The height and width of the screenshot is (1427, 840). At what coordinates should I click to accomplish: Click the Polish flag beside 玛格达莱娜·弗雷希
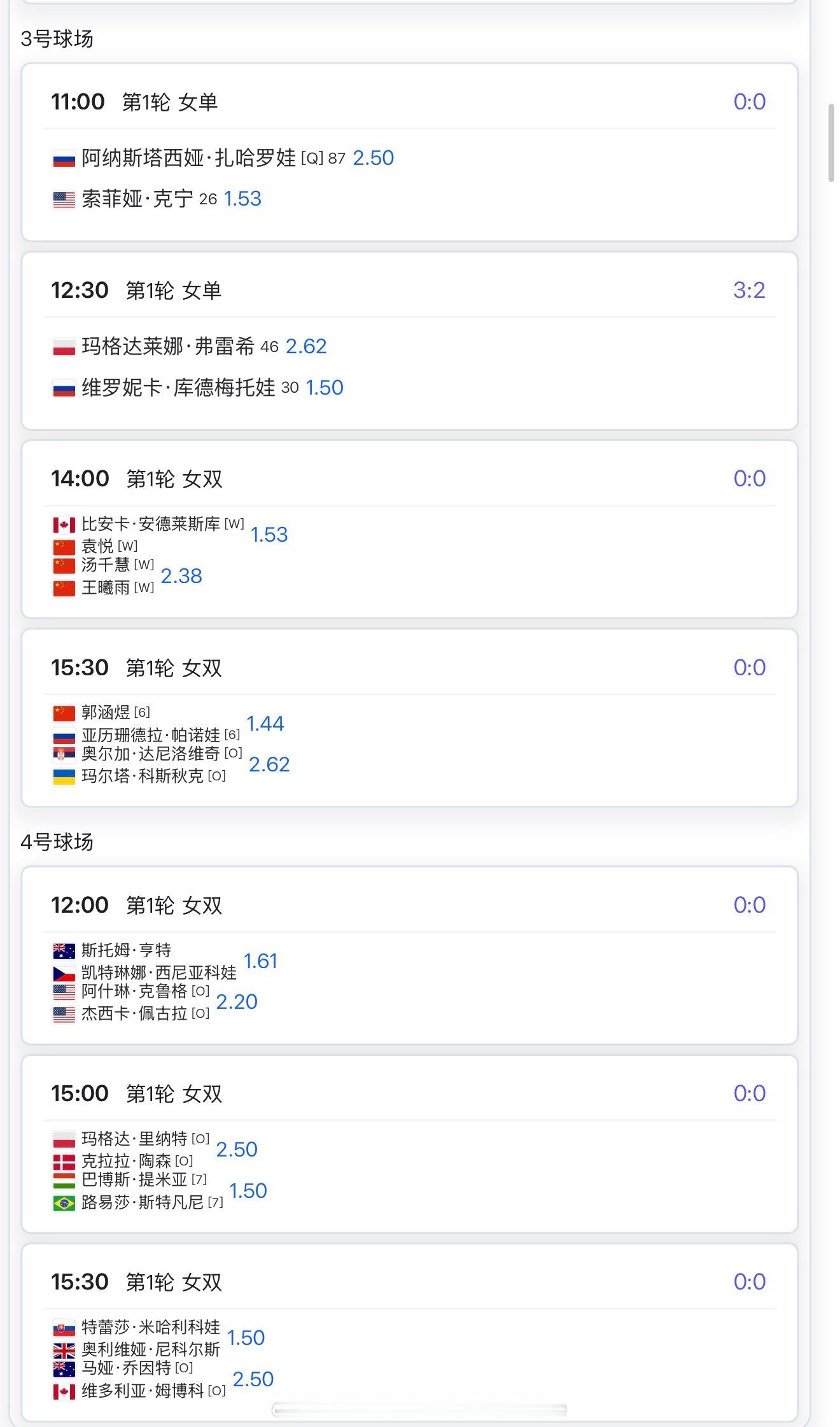64,347
